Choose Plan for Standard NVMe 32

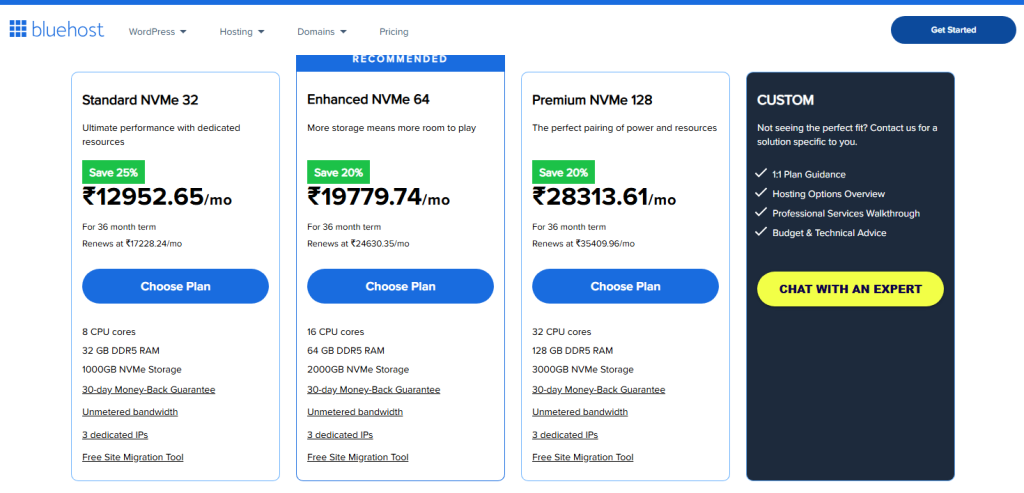pyautogui.click(x=175, y=286)
